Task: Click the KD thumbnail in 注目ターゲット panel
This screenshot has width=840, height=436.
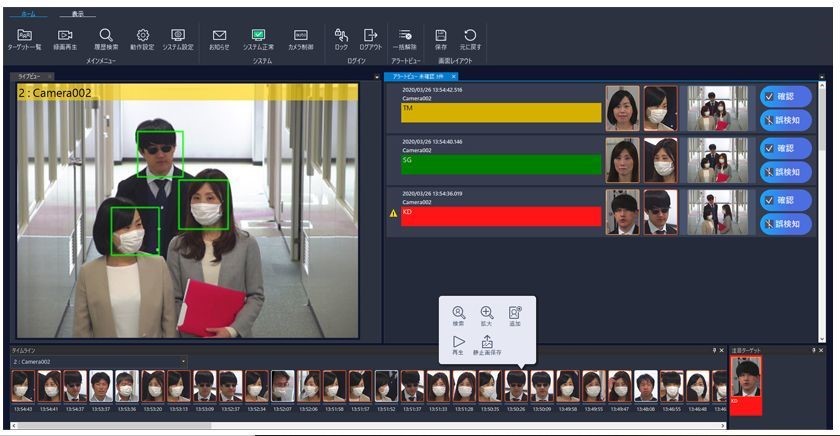Action: pyautogui.click(x=746, y=381)
